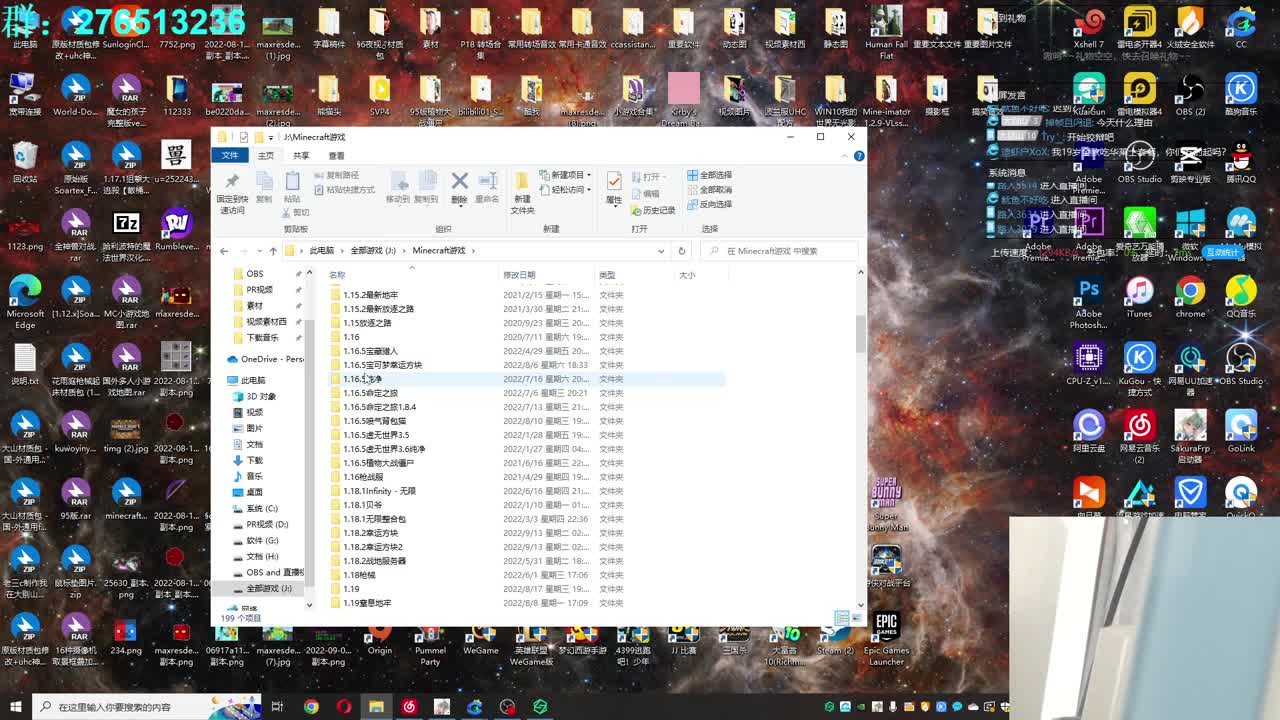This screenshot has height=720, width=1280.
Task: Expand the address bar history dropdown
Action: [661, 251]
